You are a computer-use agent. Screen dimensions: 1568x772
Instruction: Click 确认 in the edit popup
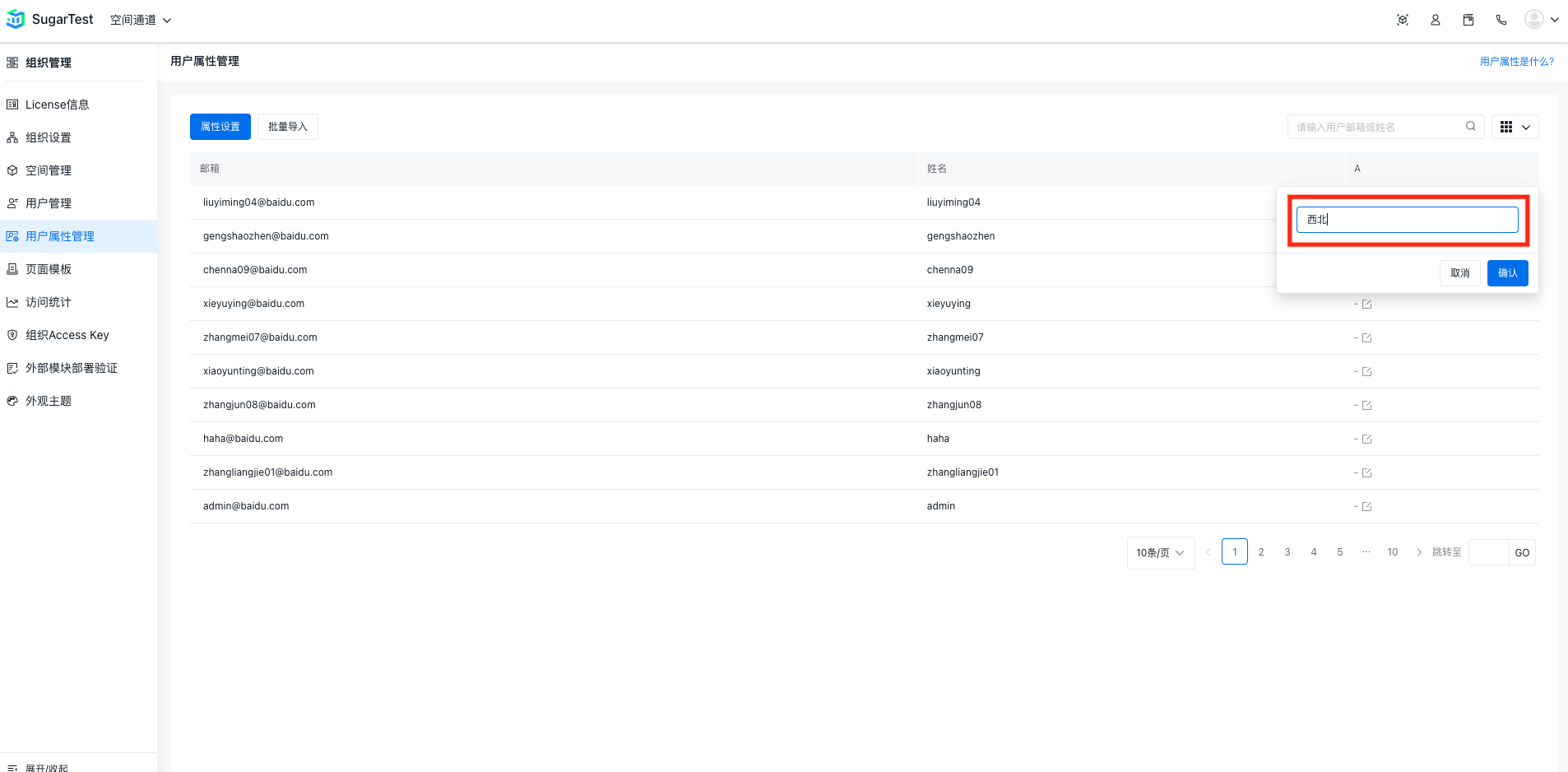click(x=1508, y=273)
